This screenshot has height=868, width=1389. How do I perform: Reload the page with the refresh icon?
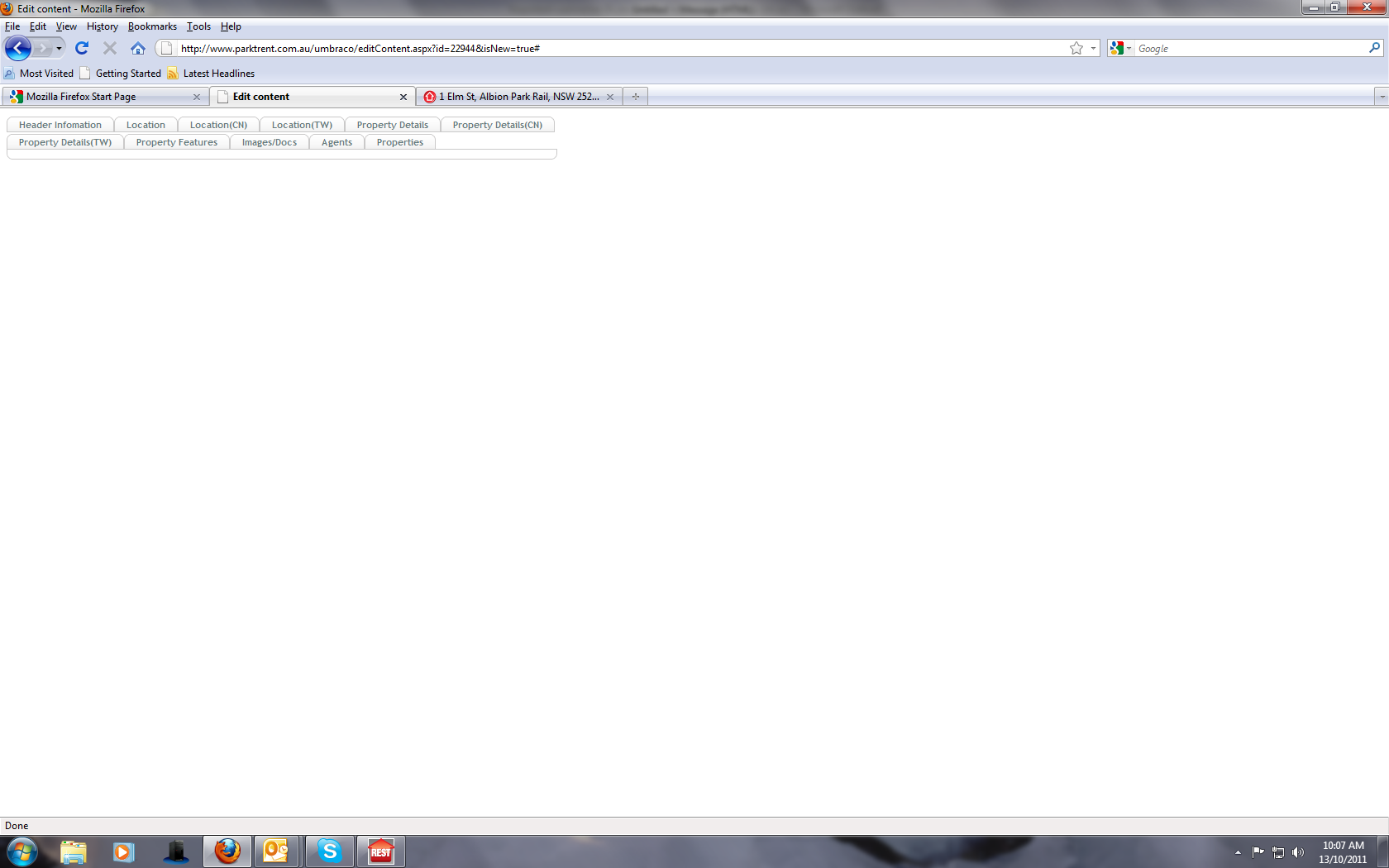(82, 49)
